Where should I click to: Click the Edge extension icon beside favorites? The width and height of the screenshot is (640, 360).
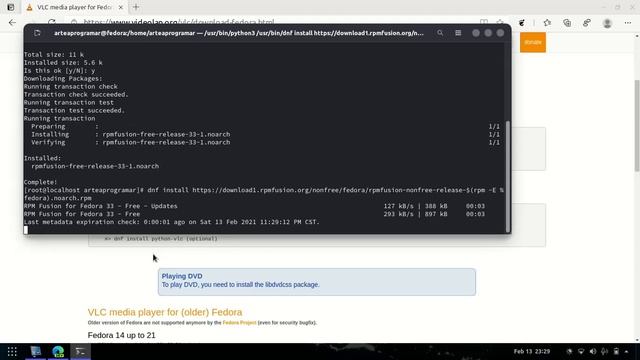click(522, 23)
